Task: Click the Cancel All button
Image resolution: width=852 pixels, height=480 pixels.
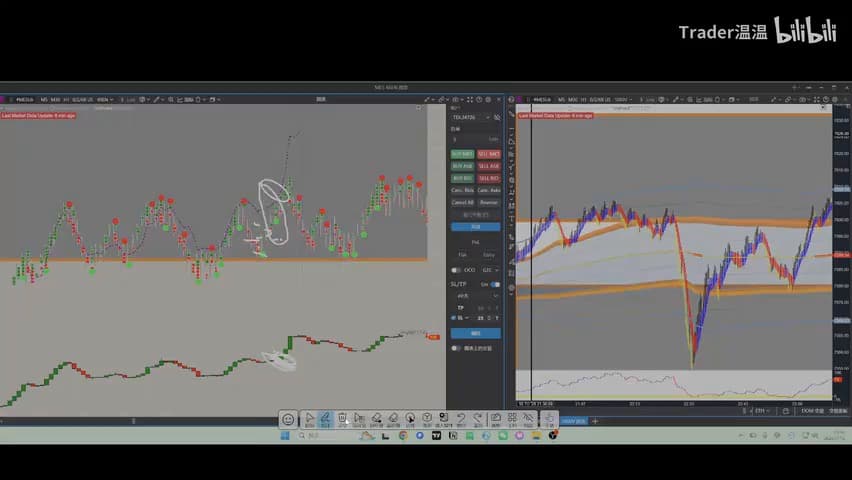Action: (462, 202)
